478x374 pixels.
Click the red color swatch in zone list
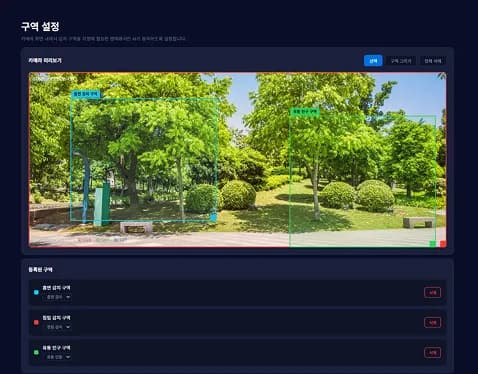[36, 322]
